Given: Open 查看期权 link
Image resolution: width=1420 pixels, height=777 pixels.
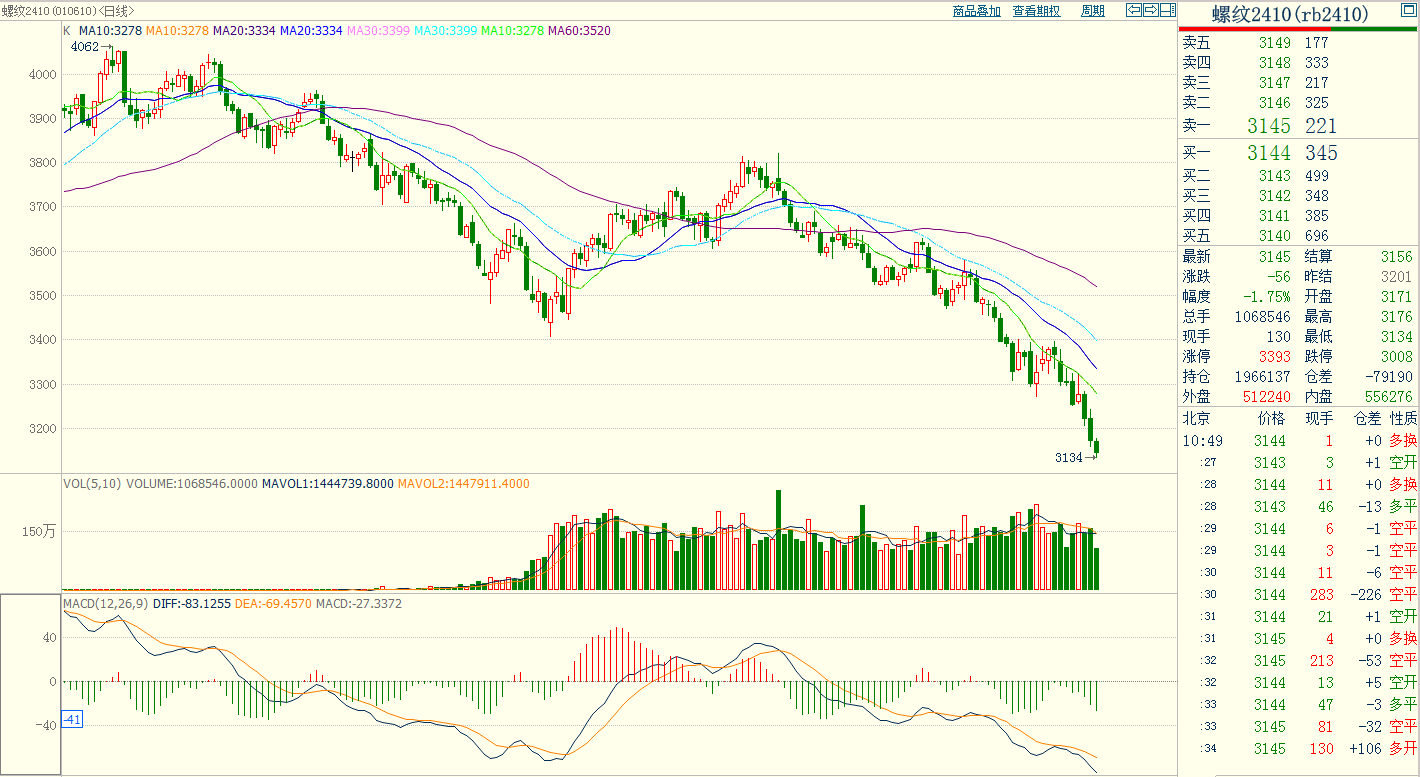Looking at the screenshot, I should tap(1036, 11).
